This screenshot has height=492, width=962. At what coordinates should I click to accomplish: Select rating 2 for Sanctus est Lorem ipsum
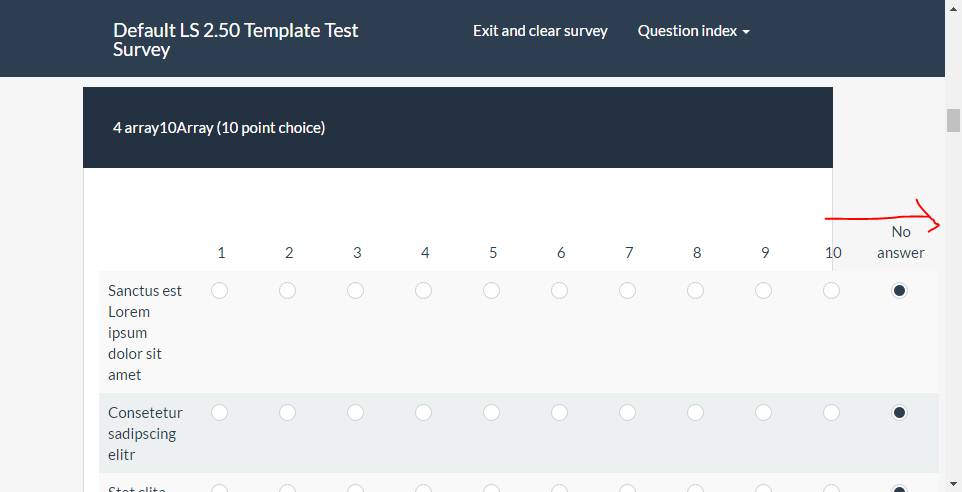(288, 291)
